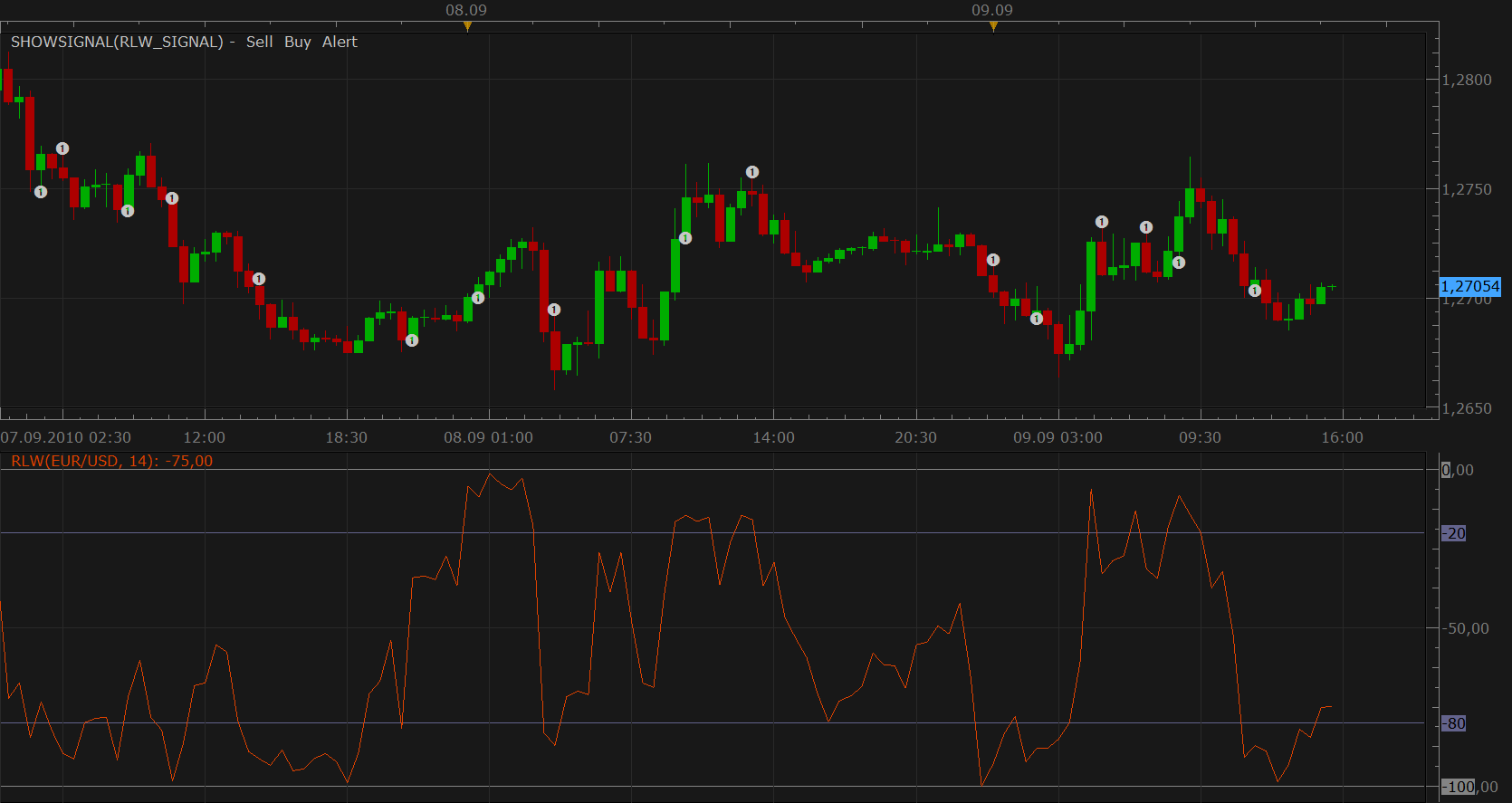Click the 07.09.2010 02:30 time label

66,437
